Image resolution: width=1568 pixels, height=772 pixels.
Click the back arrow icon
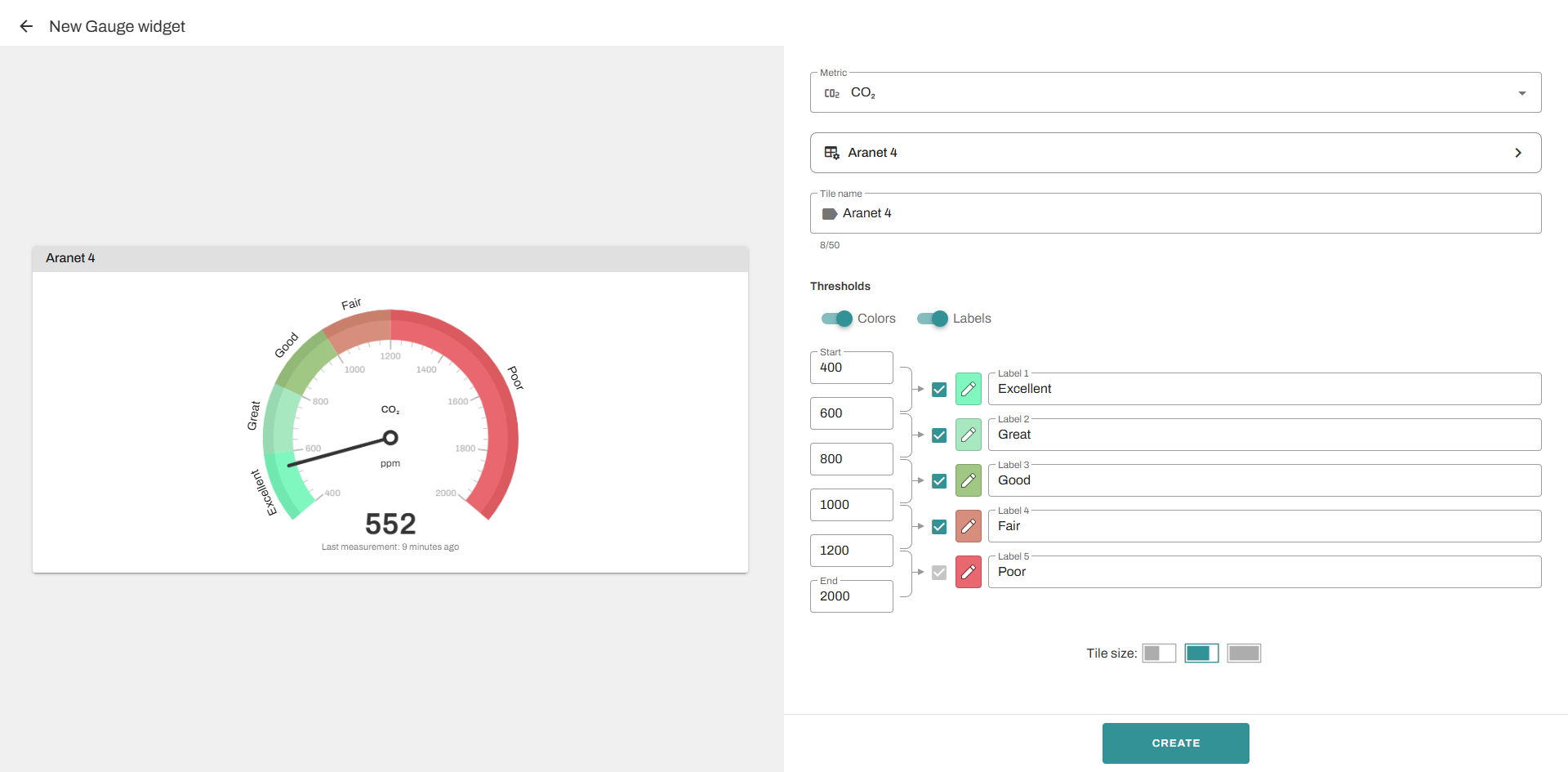tap(26, 26)
